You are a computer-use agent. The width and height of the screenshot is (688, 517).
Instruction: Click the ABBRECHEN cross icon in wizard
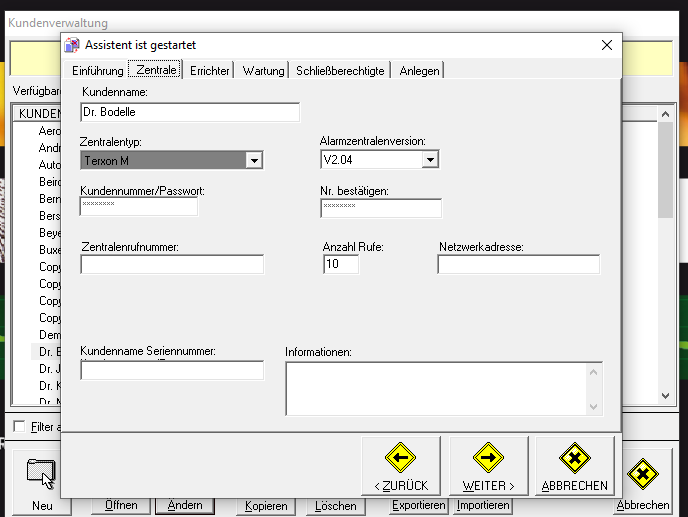point(574,459)
